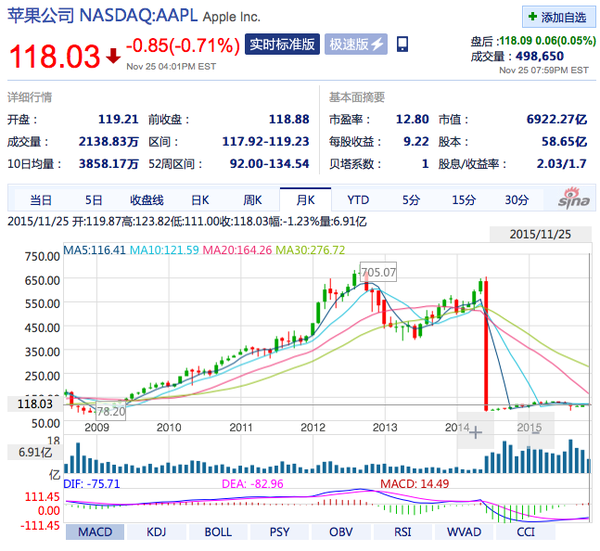Click the Sina logo
Viewport: 600px width, 551px height.
(x=573, y=198)
